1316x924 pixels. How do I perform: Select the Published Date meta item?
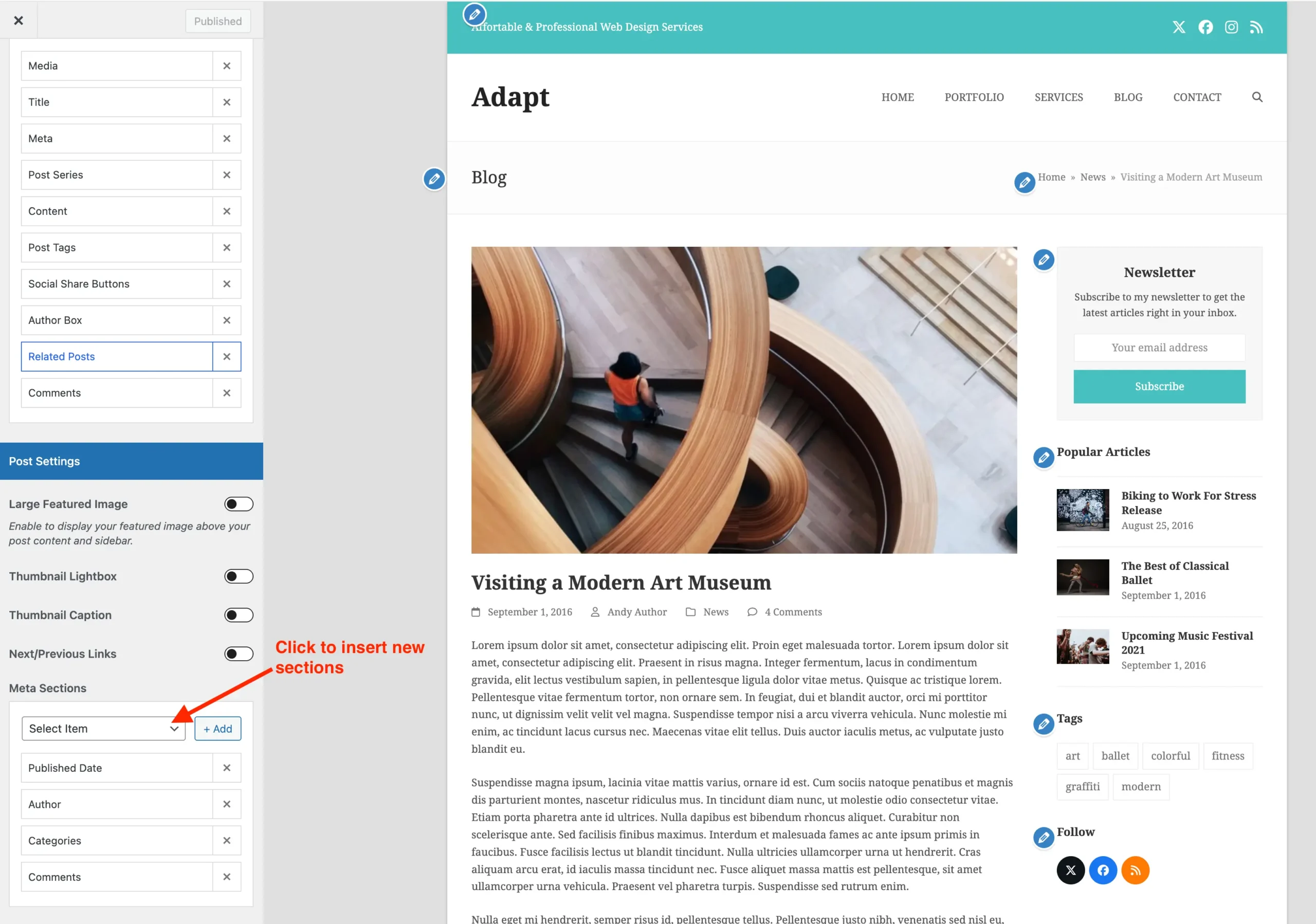[x=116, y=768]
